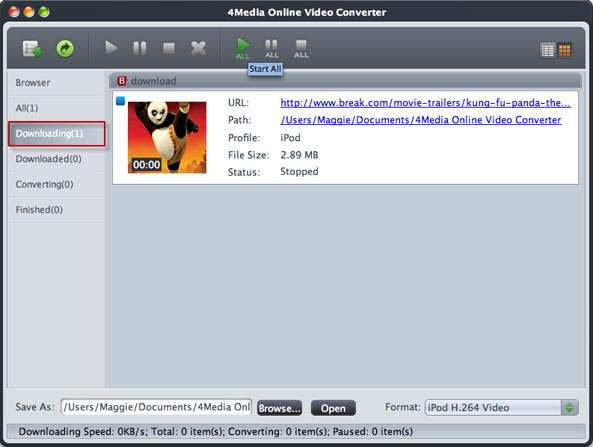Image resolution: width=593 pixels, height=447 pixels.
Task: Click the Format dropdown green arrow stepper
Action: [570, 408]
